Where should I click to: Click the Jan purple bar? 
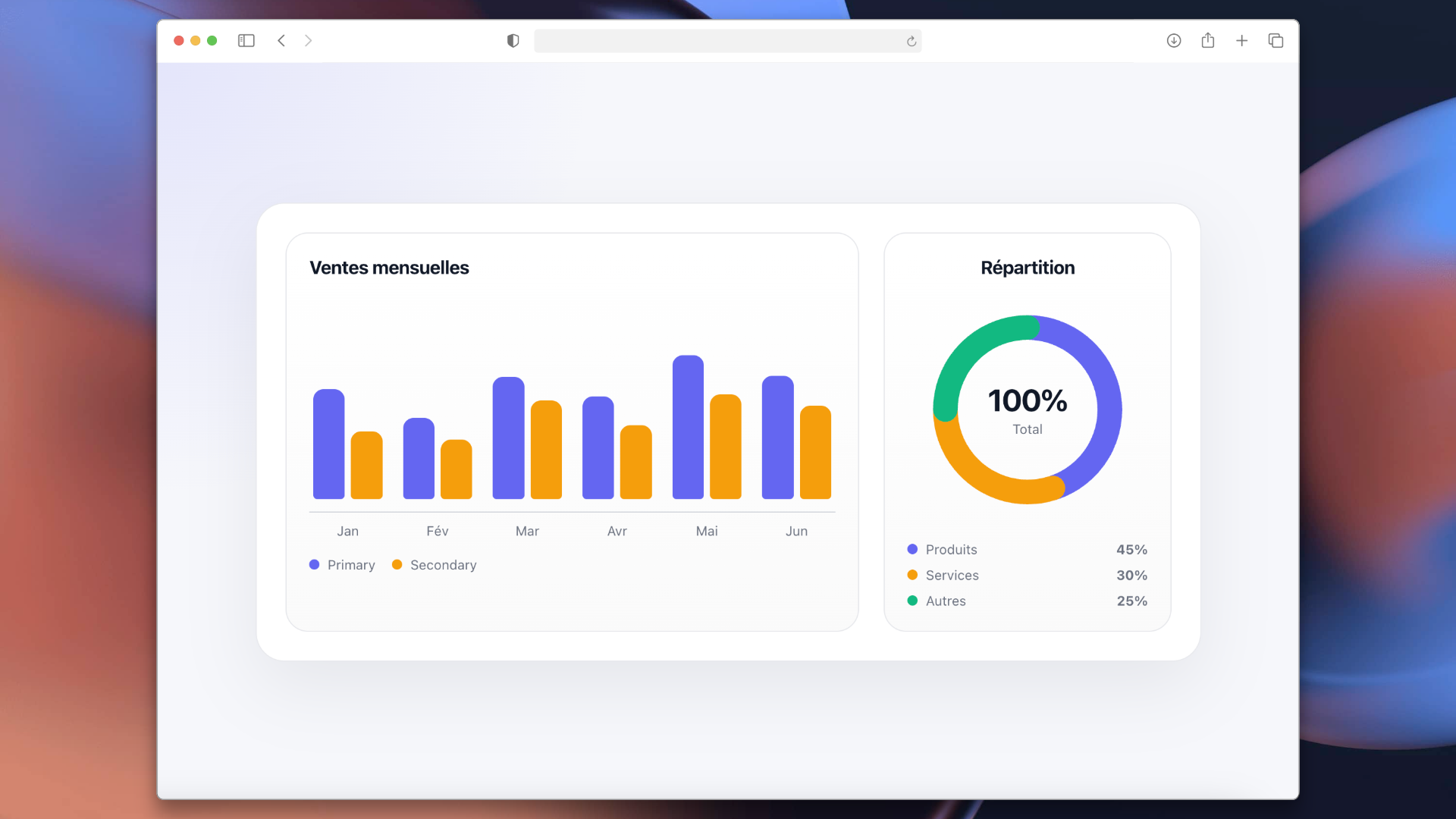pos(329,444)
